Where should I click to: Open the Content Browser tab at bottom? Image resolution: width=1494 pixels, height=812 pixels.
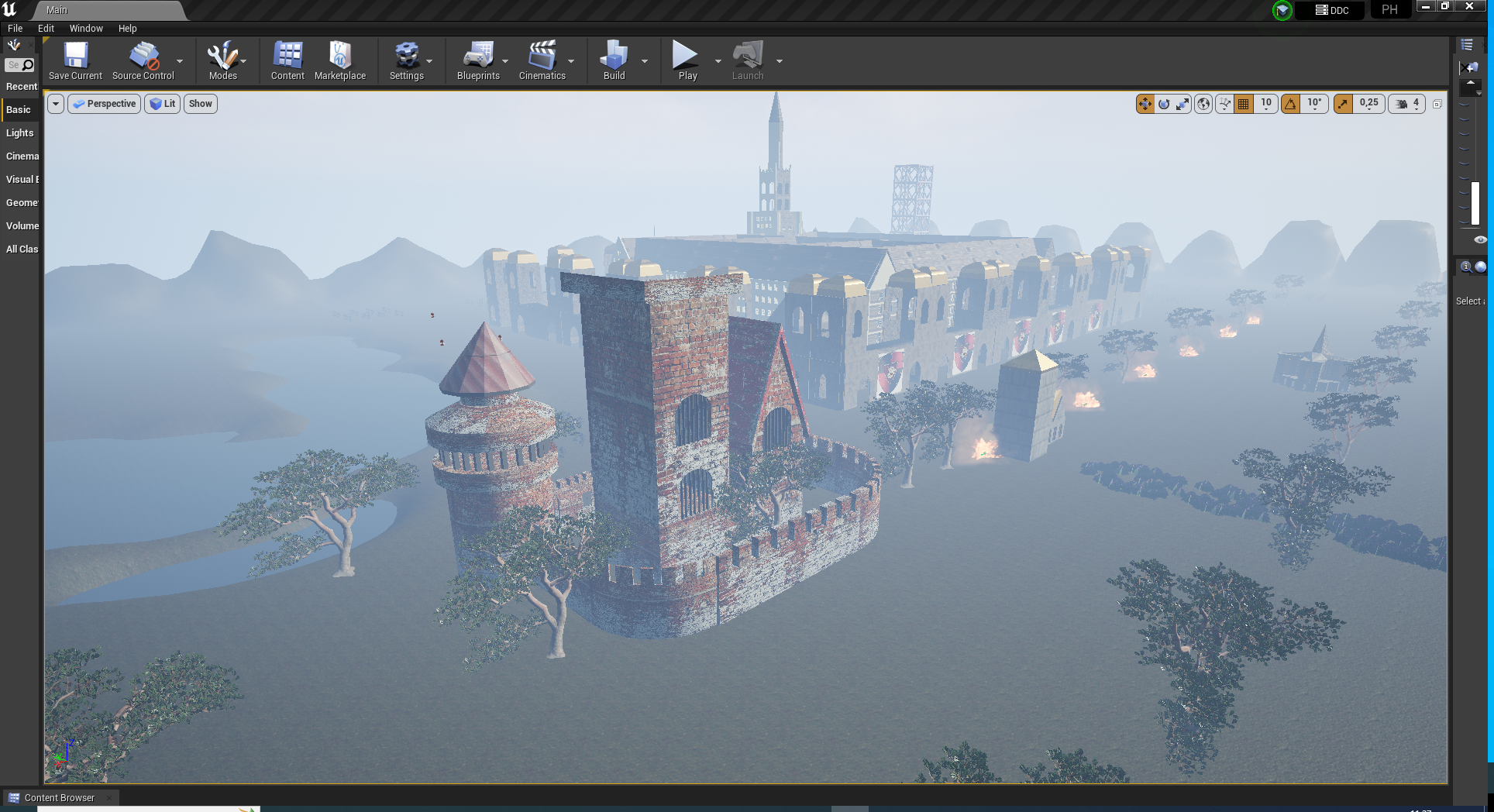point(59,798)
